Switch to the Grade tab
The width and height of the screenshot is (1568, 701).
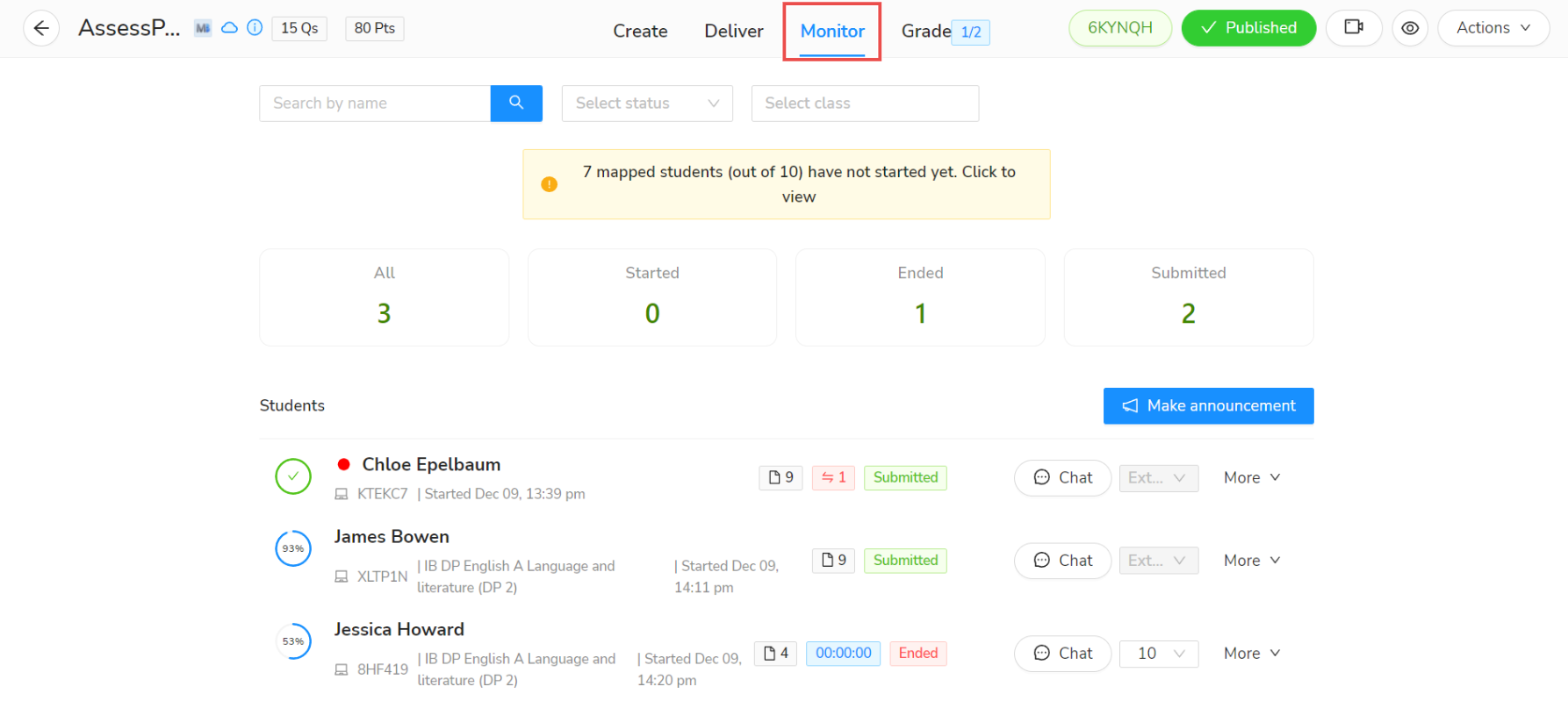pyautogui.click(x=925, y=31)
